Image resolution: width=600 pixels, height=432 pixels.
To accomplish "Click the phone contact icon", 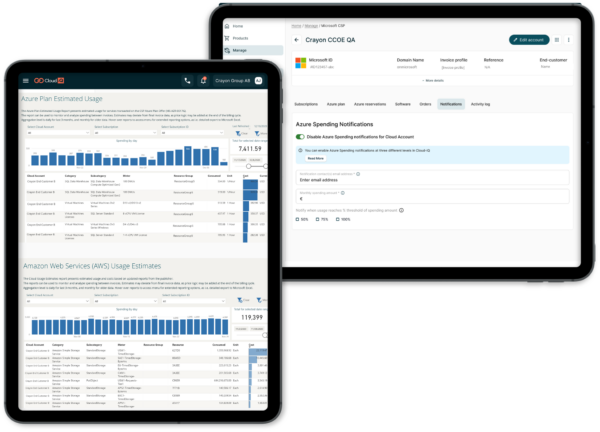I will click(187, 81).
